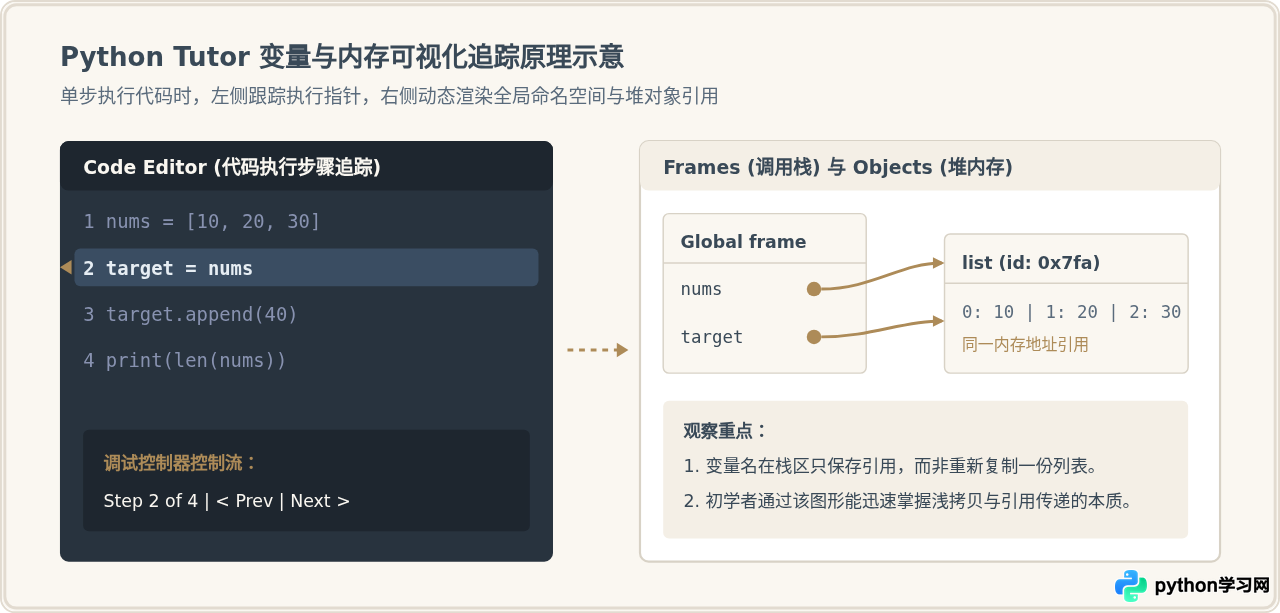Select code line 4 print(len(nums))

point(185,360)
